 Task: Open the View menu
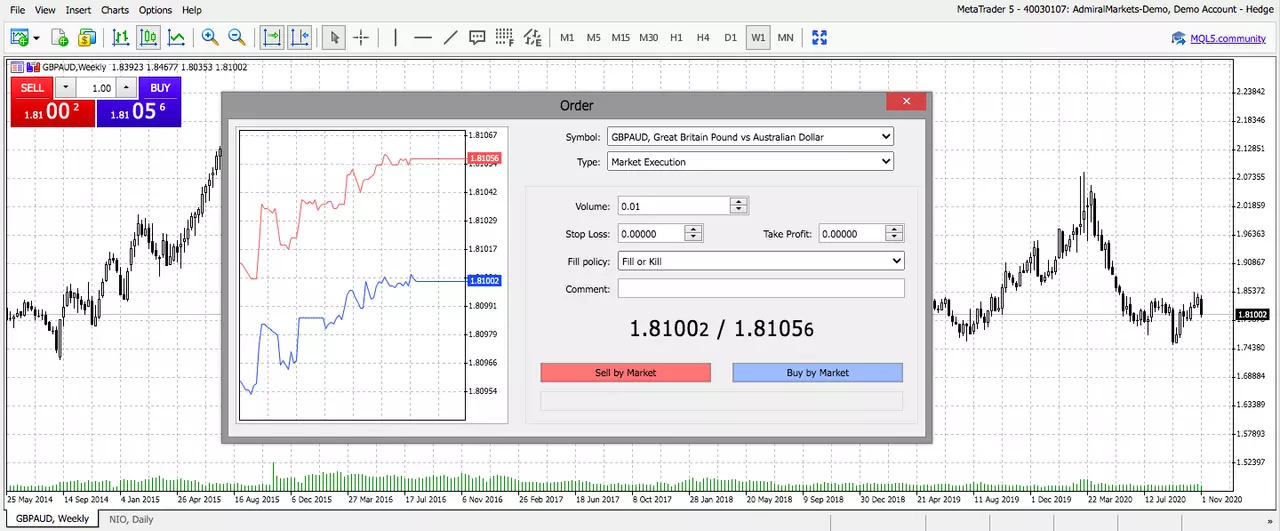(46, 10)
